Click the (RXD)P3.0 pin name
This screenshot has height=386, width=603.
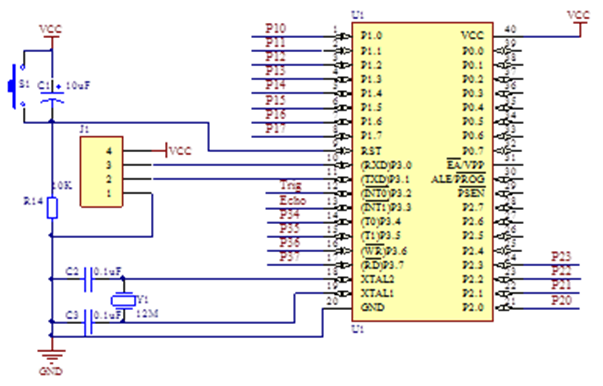click(x=386, y=165)
